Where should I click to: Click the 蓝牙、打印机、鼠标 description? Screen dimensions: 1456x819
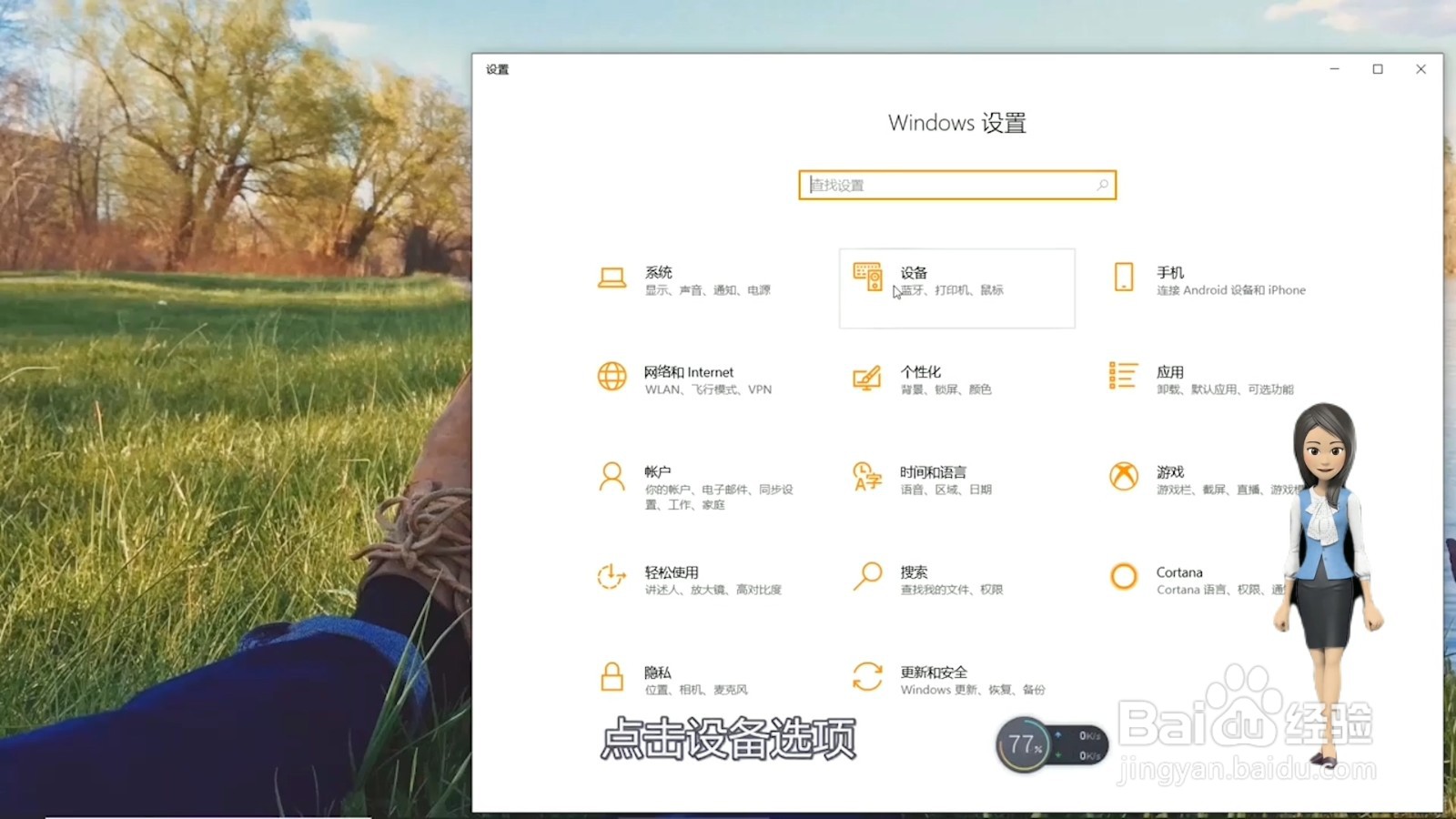(x=952, y=290)
